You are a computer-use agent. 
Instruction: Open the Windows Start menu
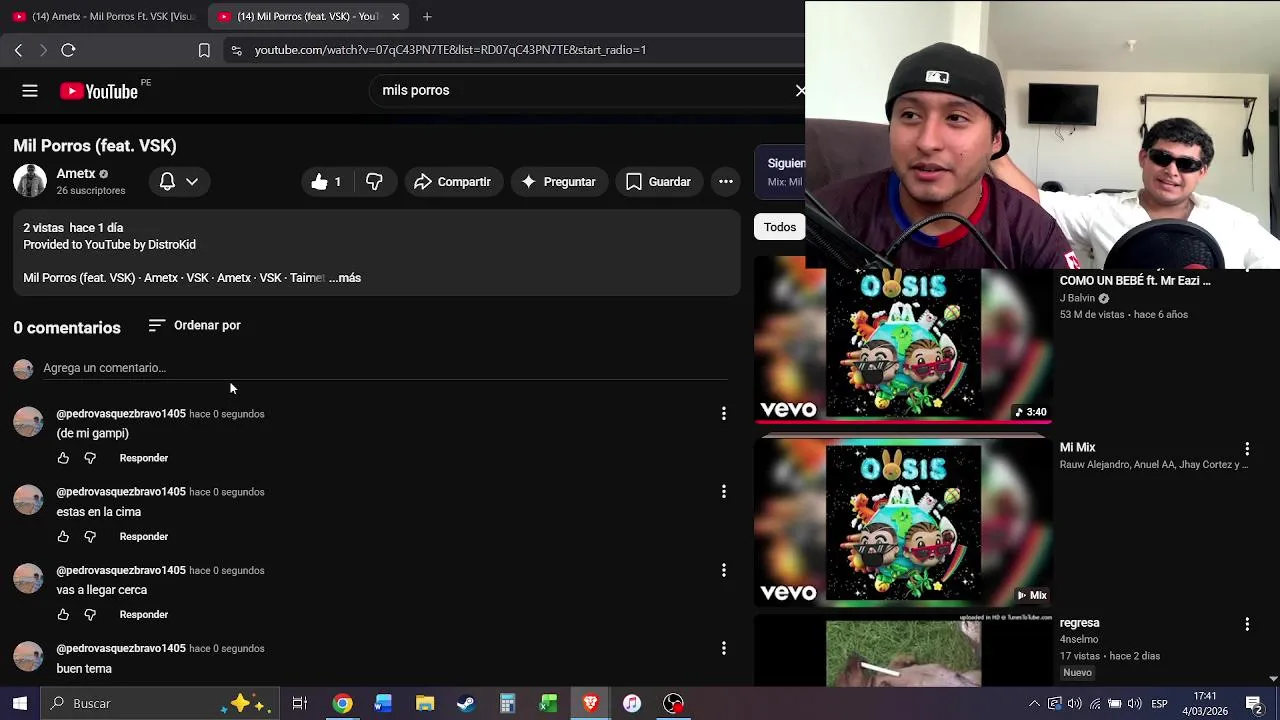pyautogui.click(x=20, y=704)
